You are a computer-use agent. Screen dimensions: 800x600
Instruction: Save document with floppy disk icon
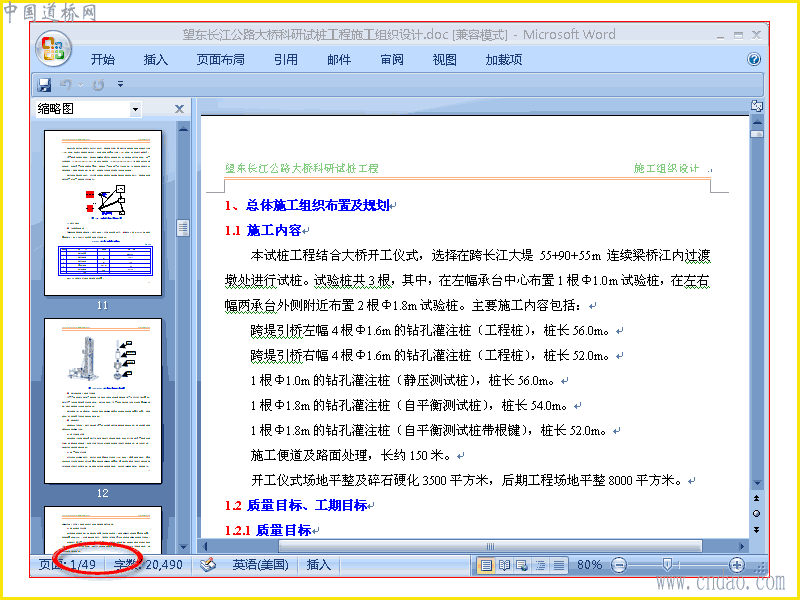[x=44, y=85]
